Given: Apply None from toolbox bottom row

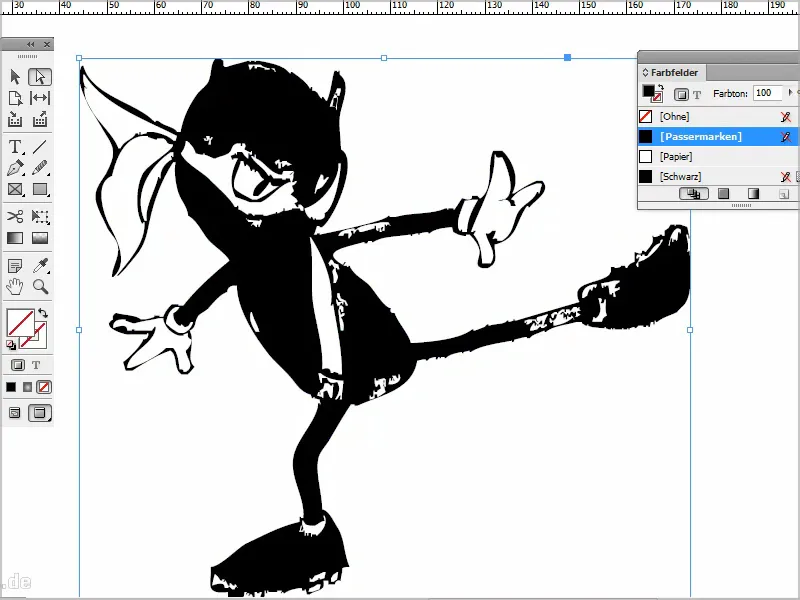Looking at the screenshot, I should [44, 387].
